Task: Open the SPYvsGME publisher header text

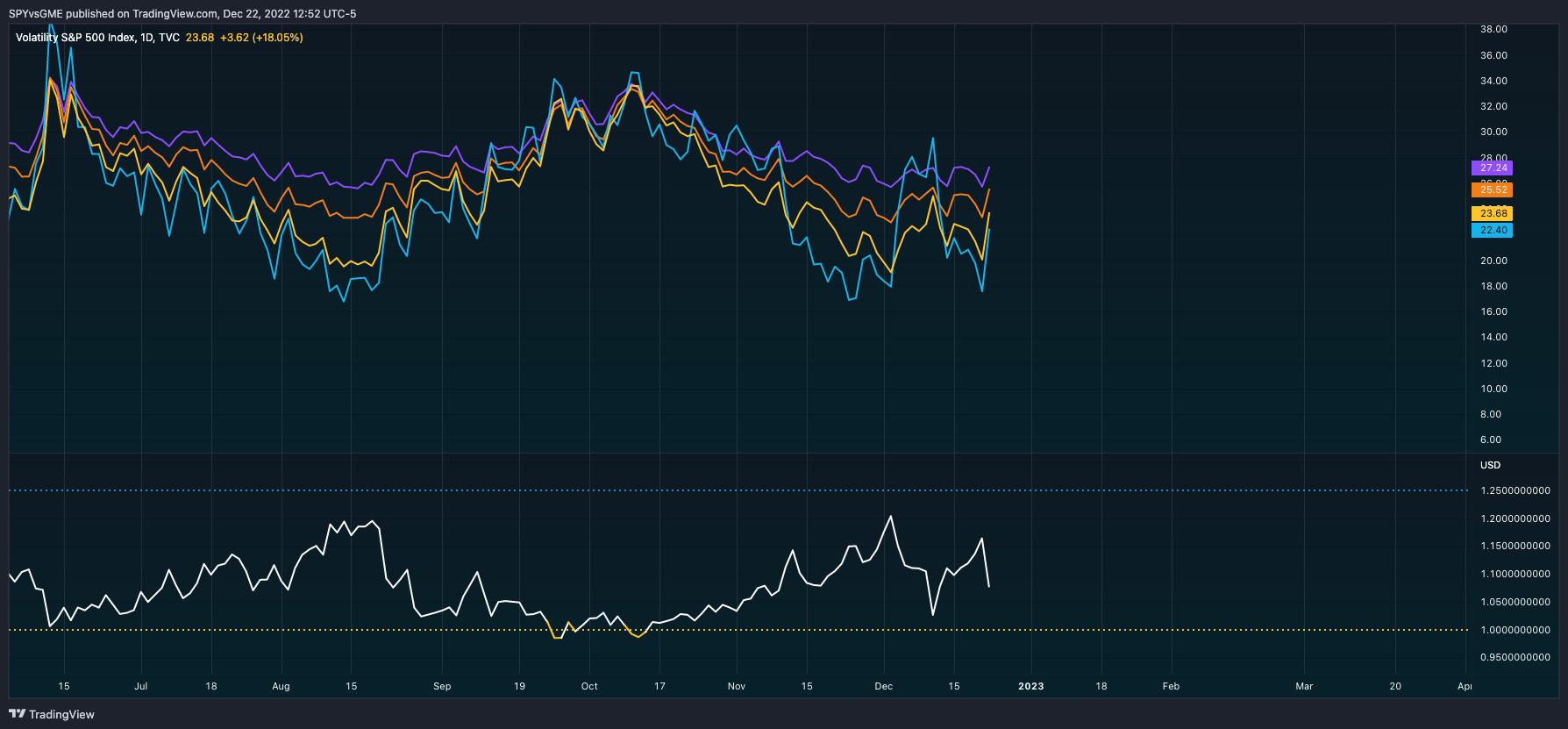Action: (x=182, y=13)
